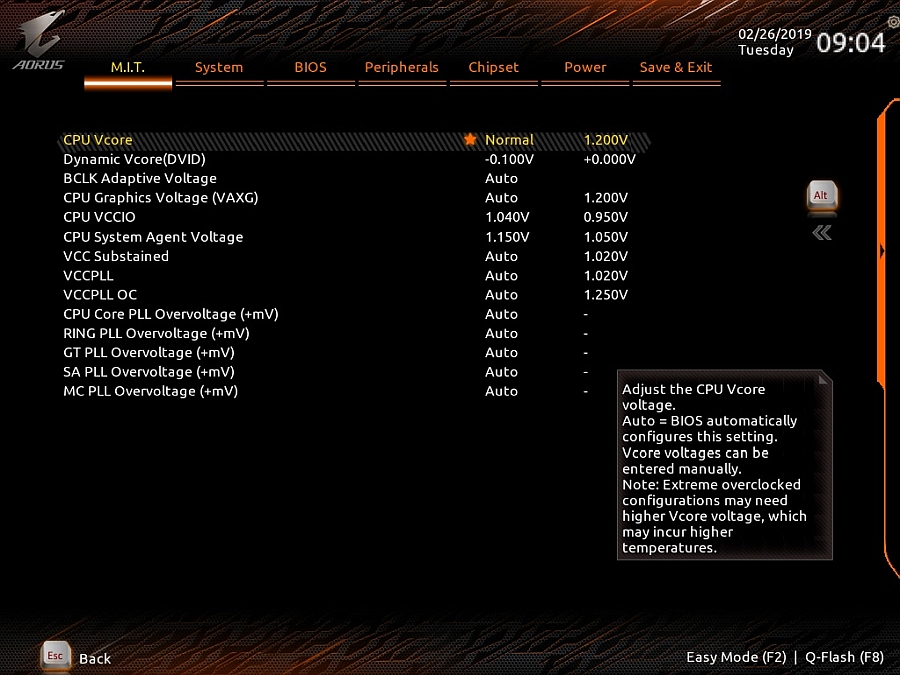Go to the Chipset tab
This screenshot has width=900, height=675.
tap(494, 68)
